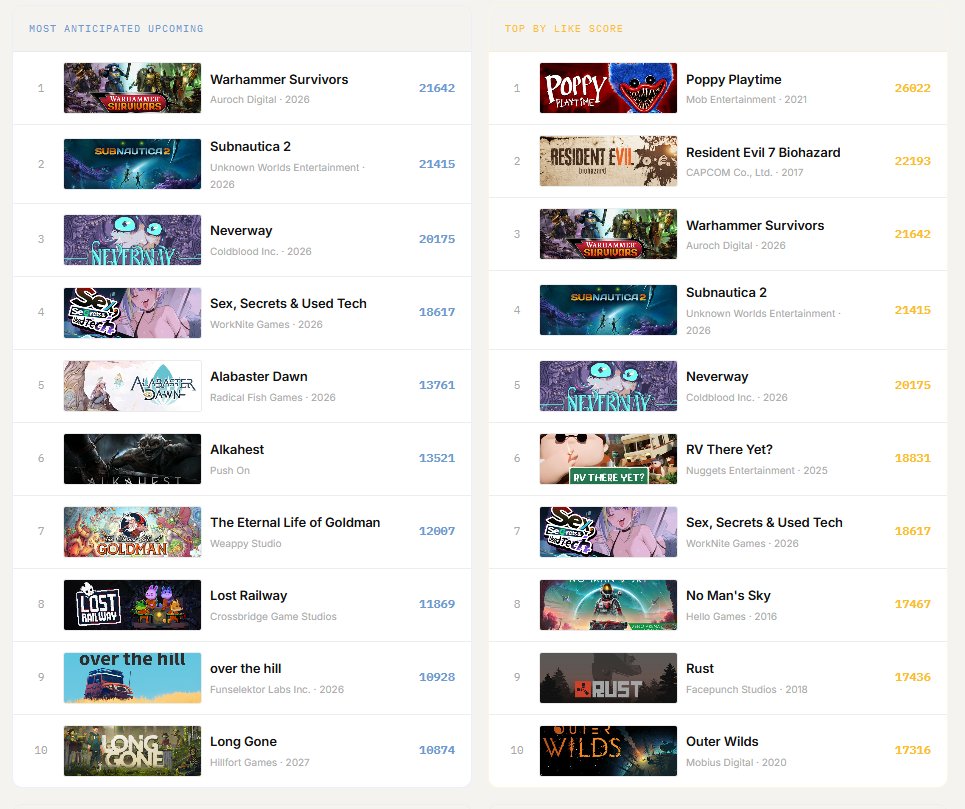Open Resident Evil 7 Biohazard title link
Image resolution: width=965 pixels, height=809 pixels.
point(763,153)
